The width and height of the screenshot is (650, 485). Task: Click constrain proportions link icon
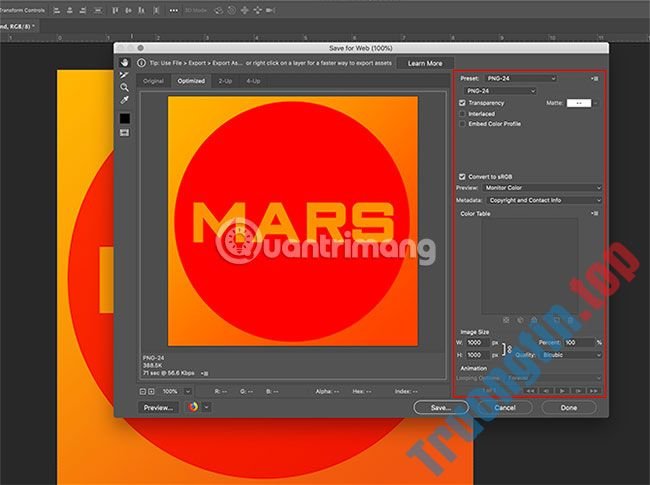tap(507, 349)
